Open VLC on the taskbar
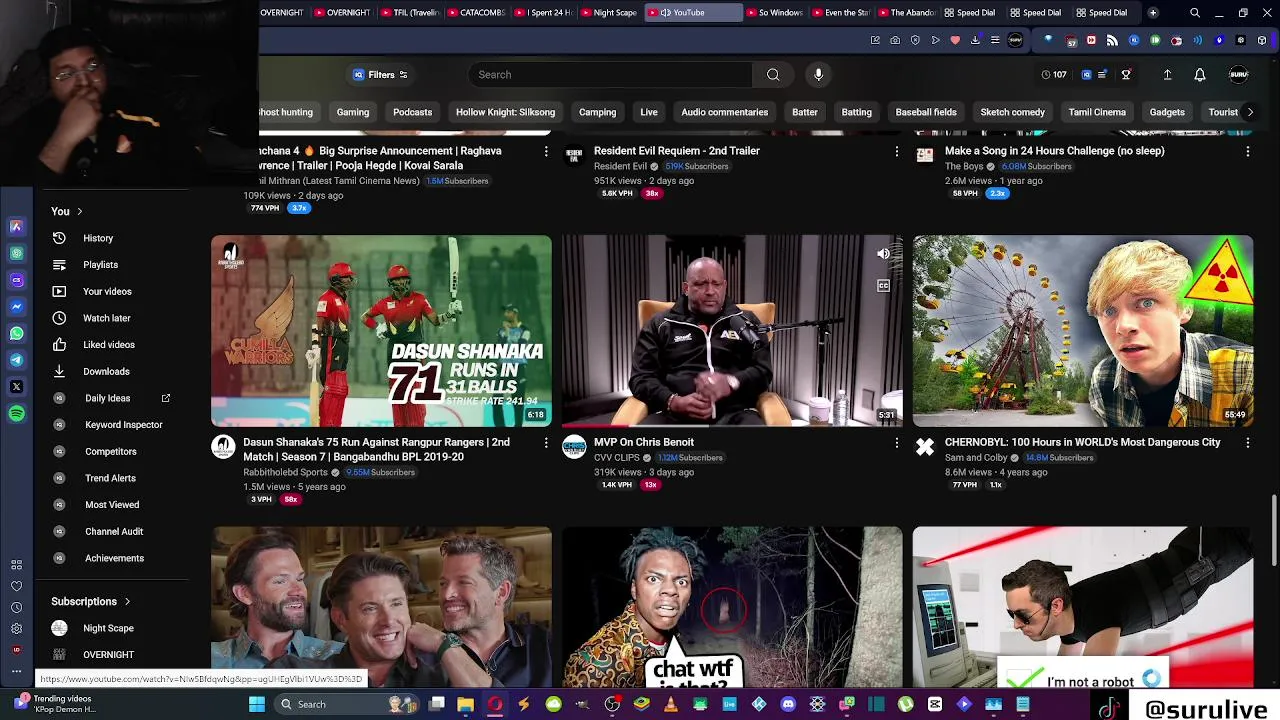 [670, 704]
